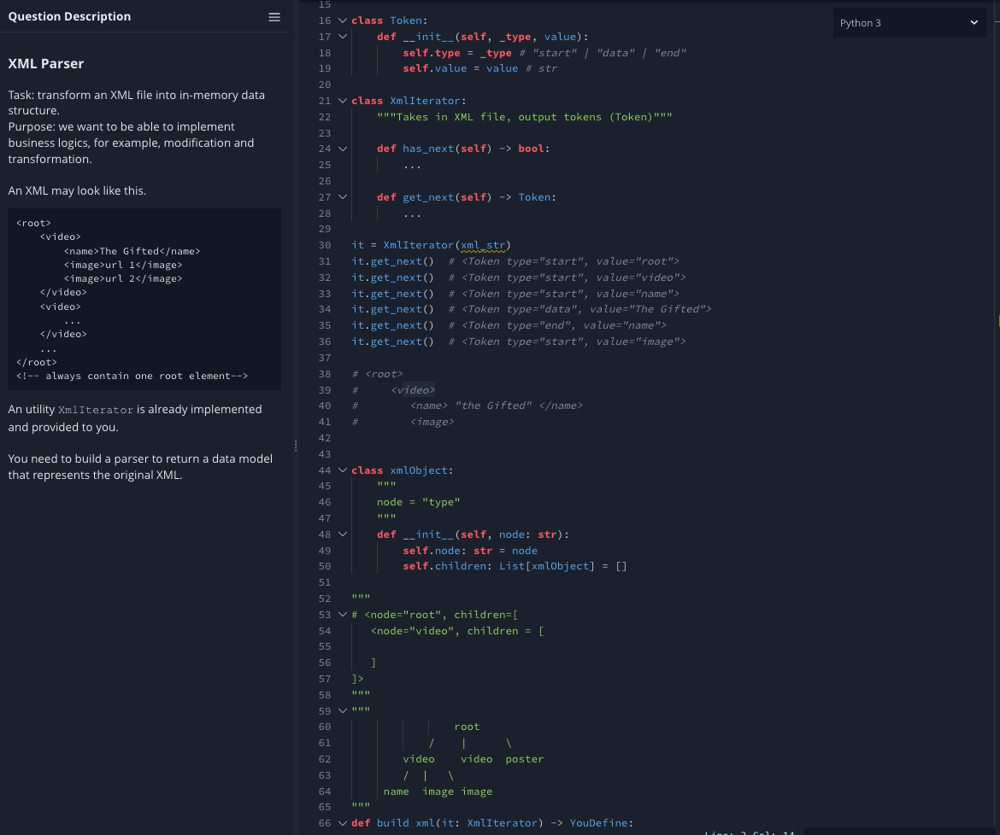Collapse the class Token fold arrow
This screenshot has width=1000, height=835.
pos(342,20)
